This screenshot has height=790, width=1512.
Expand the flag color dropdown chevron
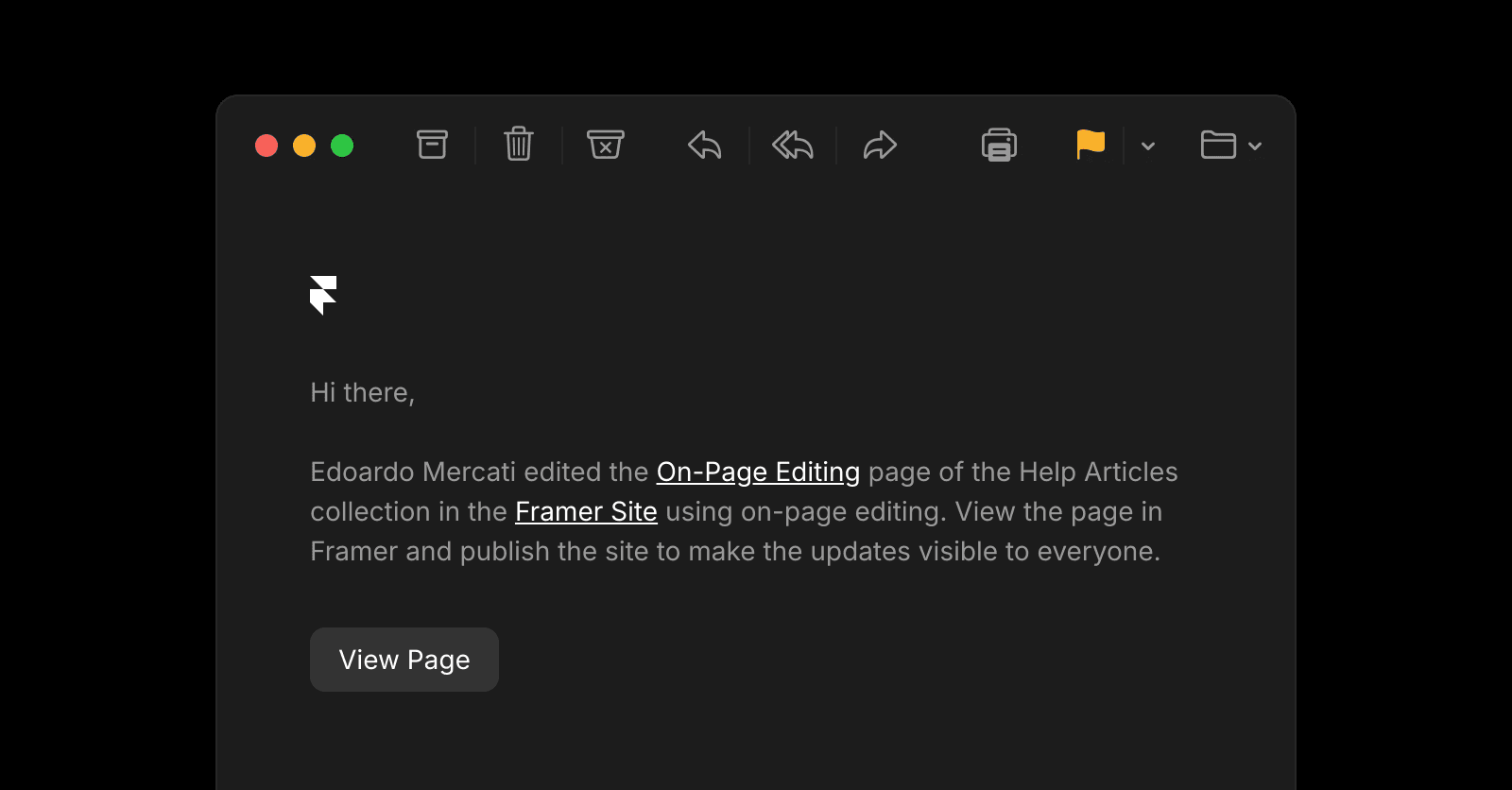tap(1148, 146)
